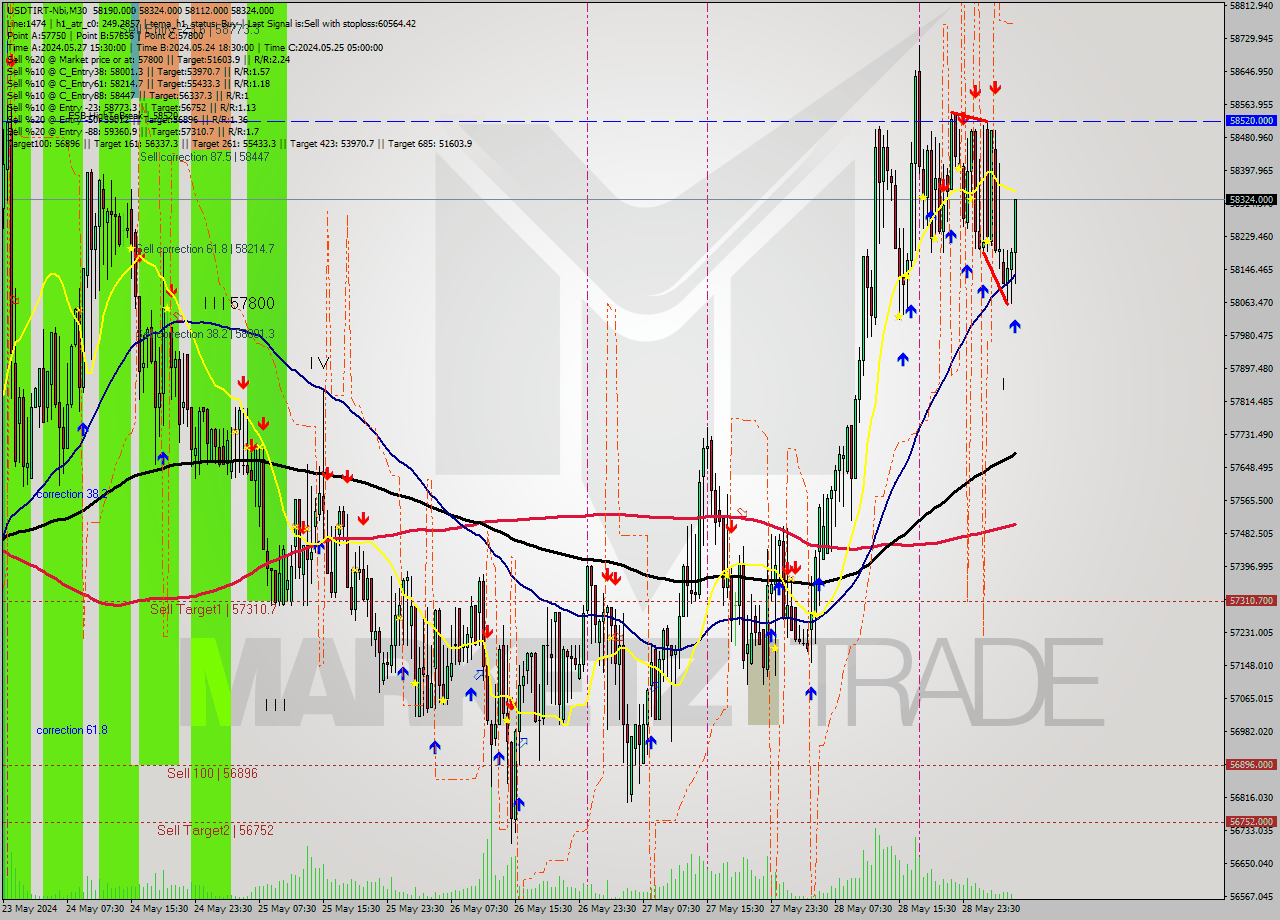The image size is (1280, 920).
Task: Click the 58229.460 price axis value
Action: tap(1251, 236)
